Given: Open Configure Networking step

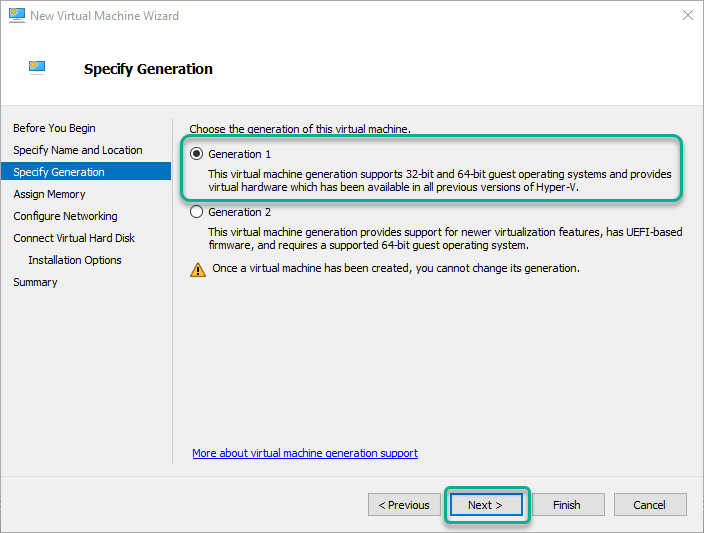Looking at the screenshot, I should 65,216.
